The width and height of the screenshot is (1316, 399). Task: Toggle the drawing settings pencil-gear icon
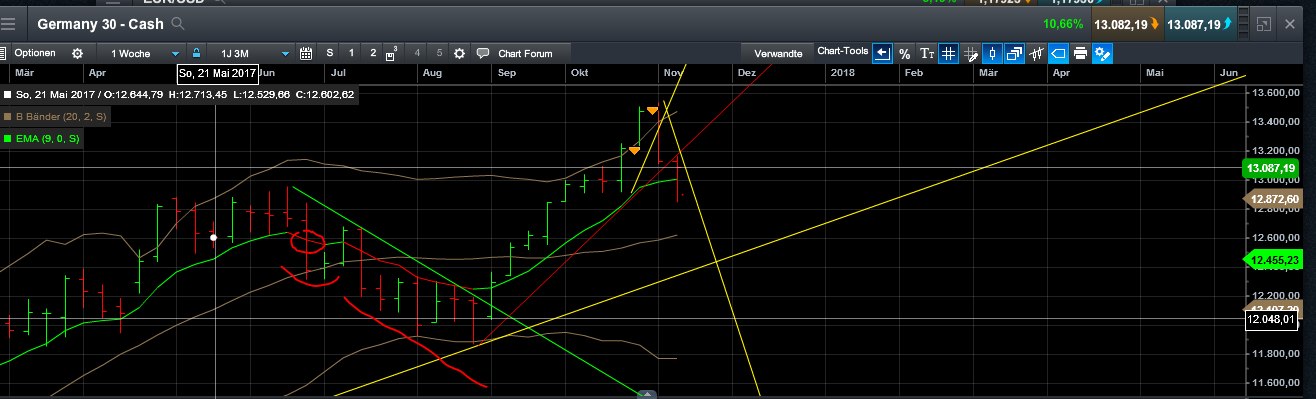1102,53
